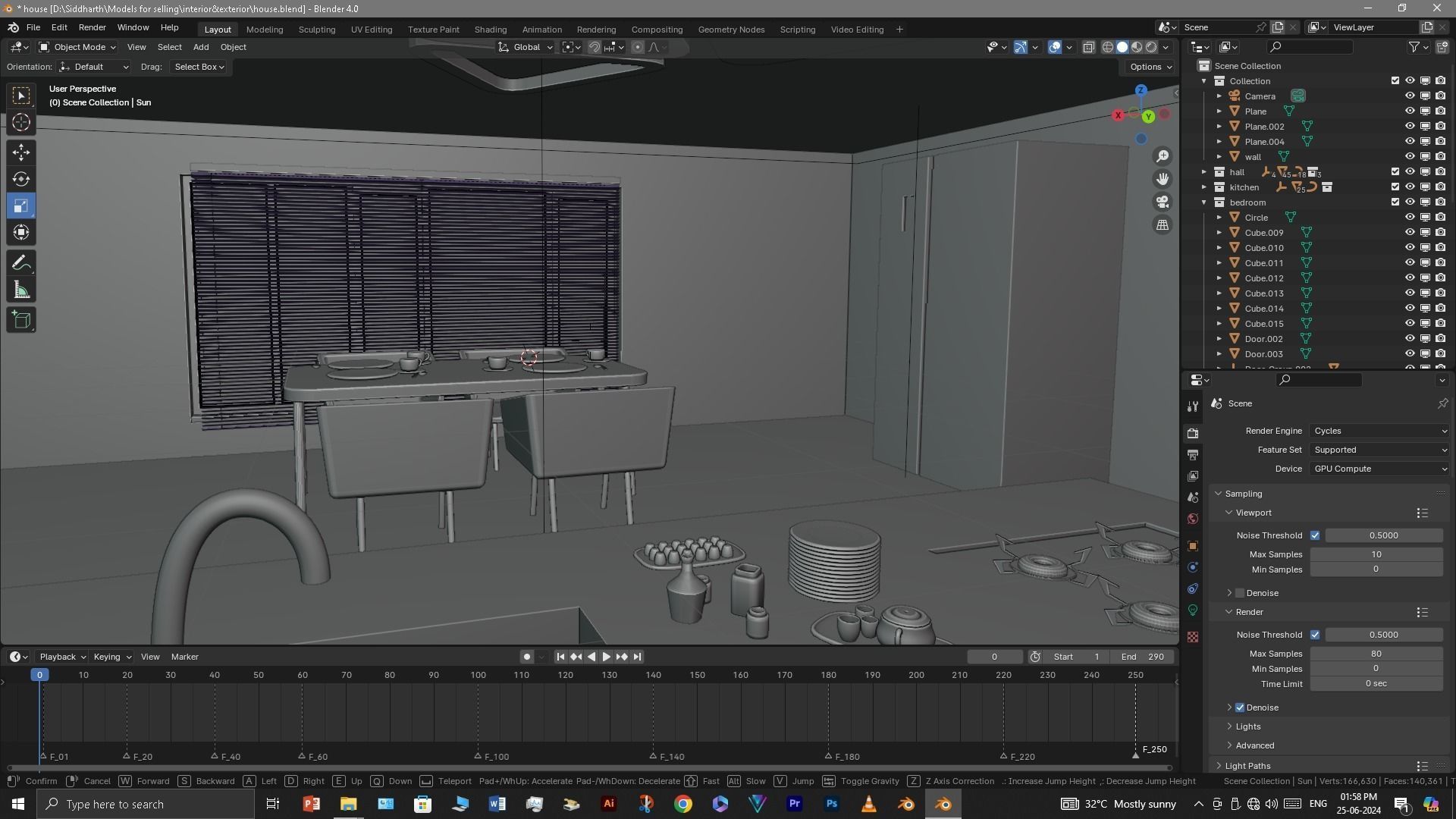Click the viewport zoom magnifier icon
Screen dimensions: 1456x819
(1163, 156)
